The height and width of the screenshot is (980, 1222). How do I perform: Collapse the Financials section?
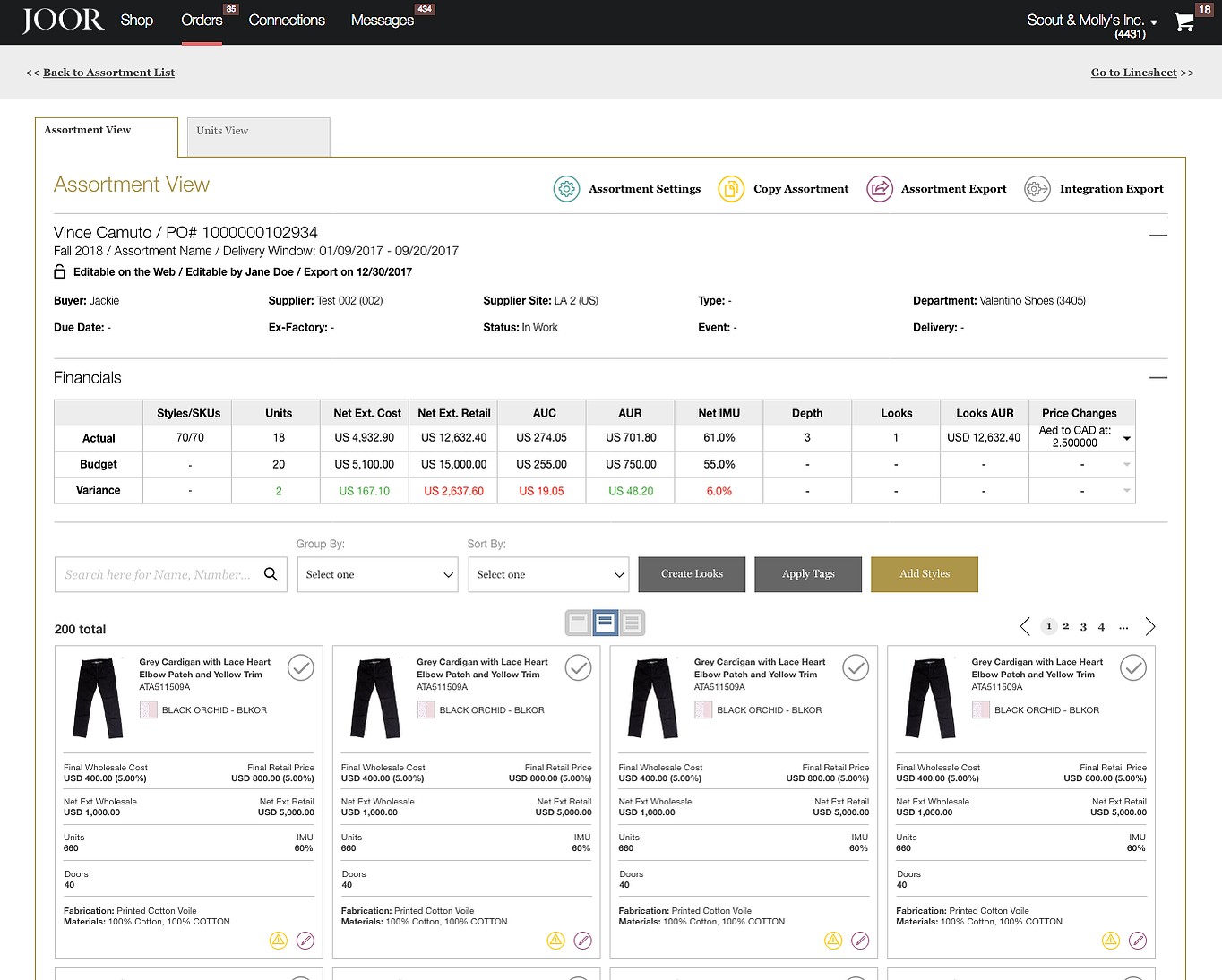[x=1158, y=378]
